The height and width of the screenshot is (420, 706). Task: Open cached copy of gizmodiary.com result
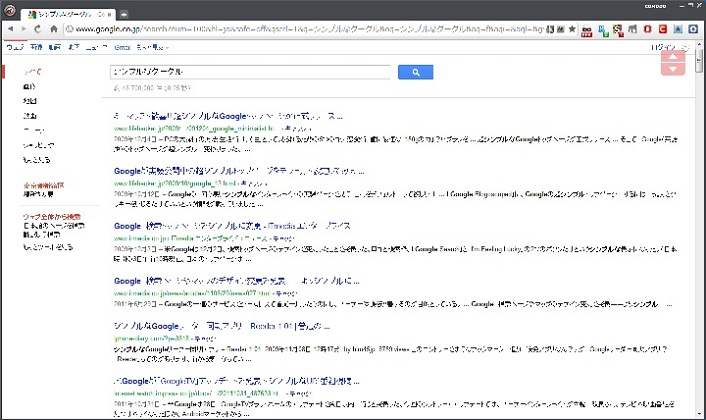[205, 339]
